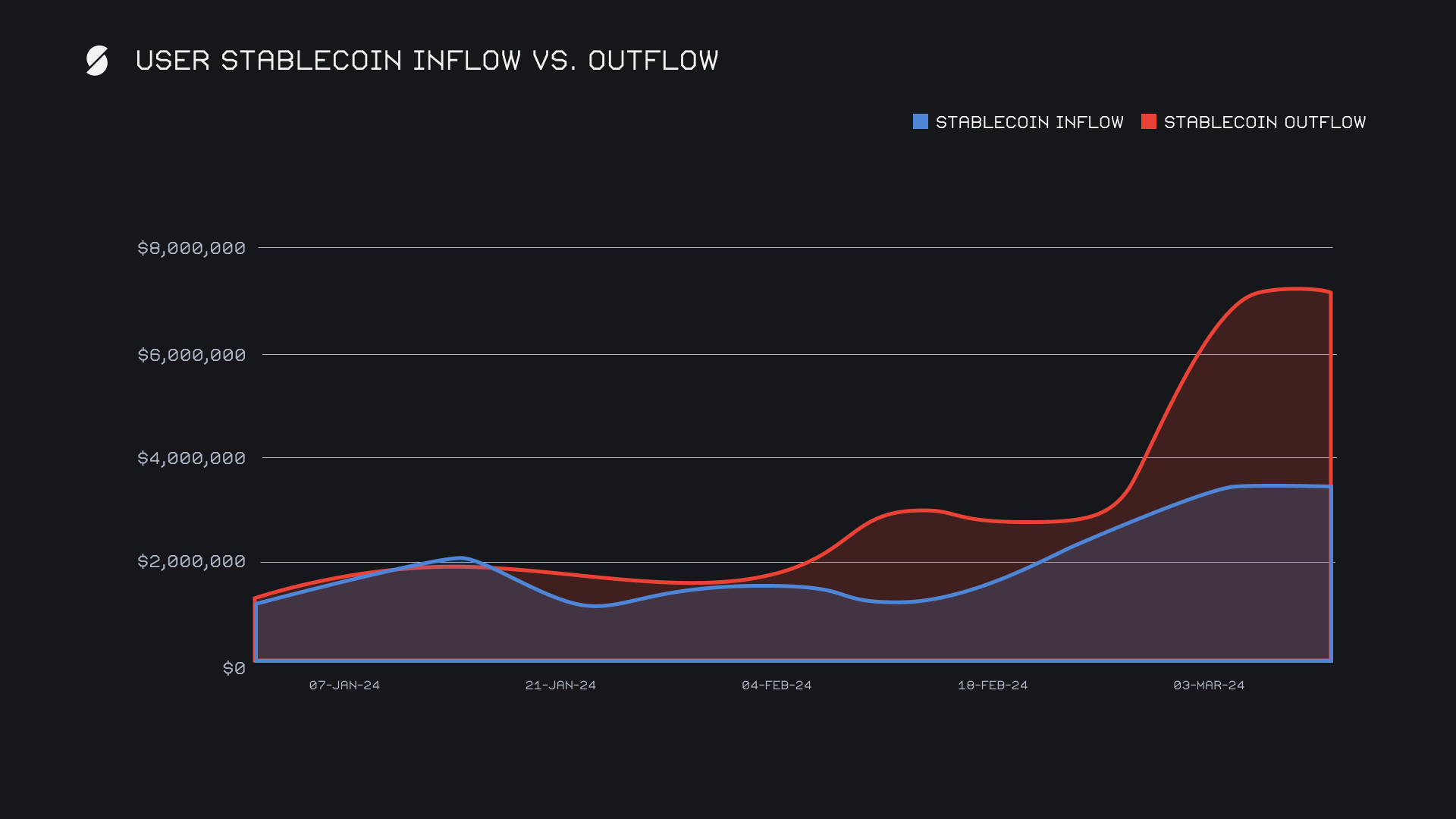
Task: Click the $4,000,000 y-axis label
Action: point(191,458)
